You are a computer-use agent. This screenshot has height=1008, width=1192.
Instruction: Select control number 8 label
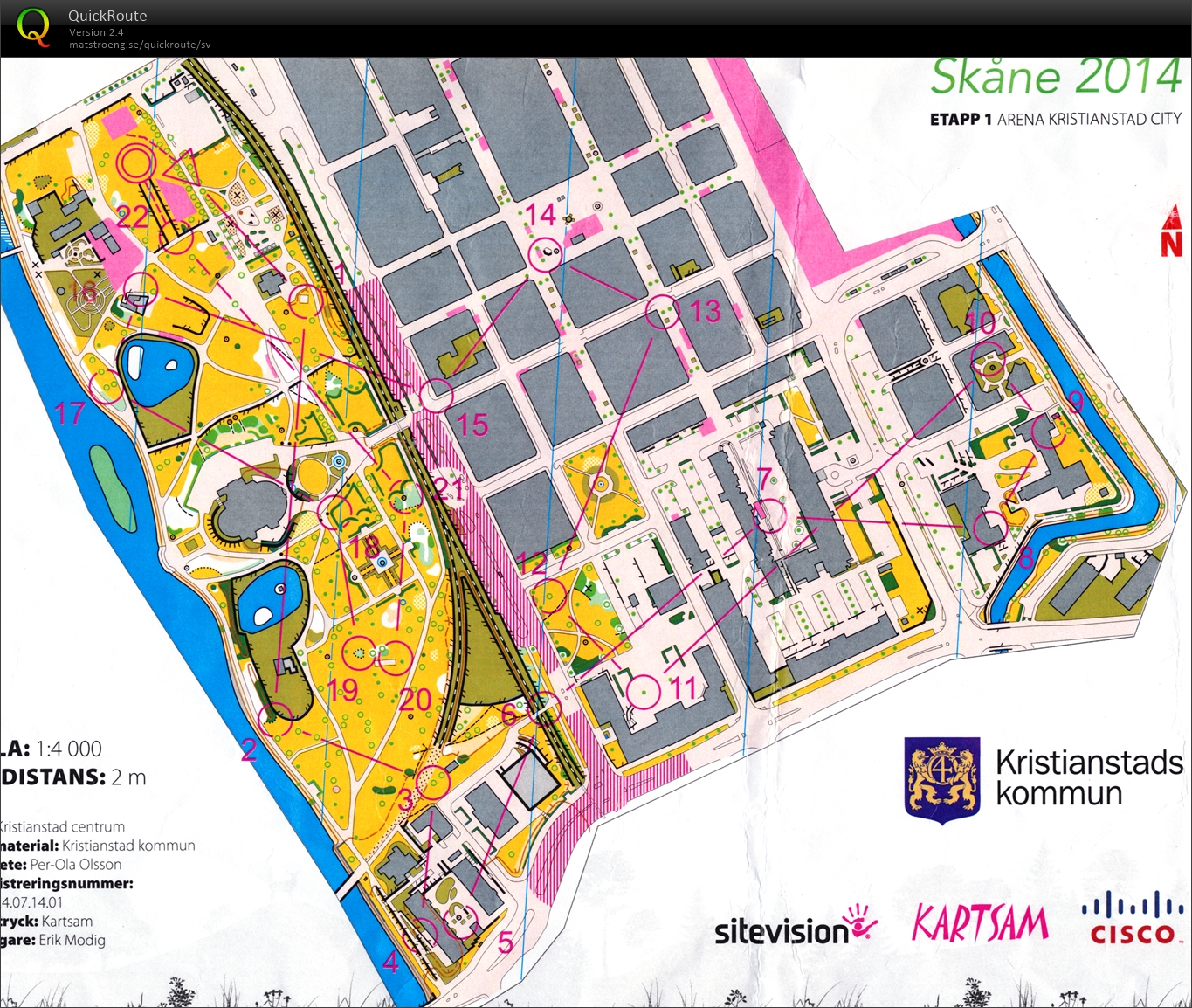(x=1026, y=556)
